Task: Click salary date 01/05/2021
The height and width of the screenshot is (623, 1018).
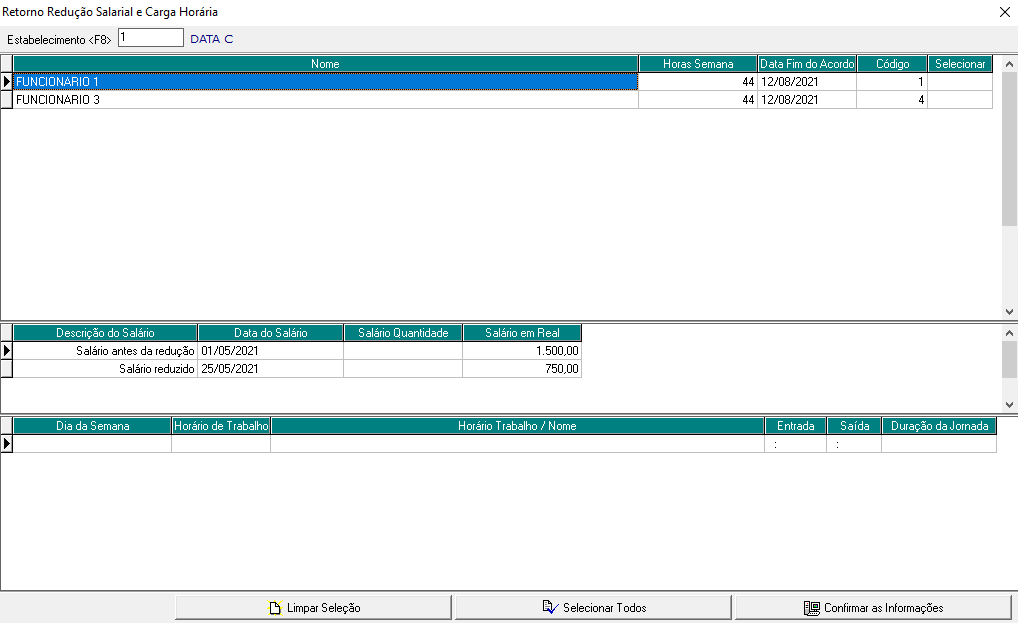Action: 271,351
